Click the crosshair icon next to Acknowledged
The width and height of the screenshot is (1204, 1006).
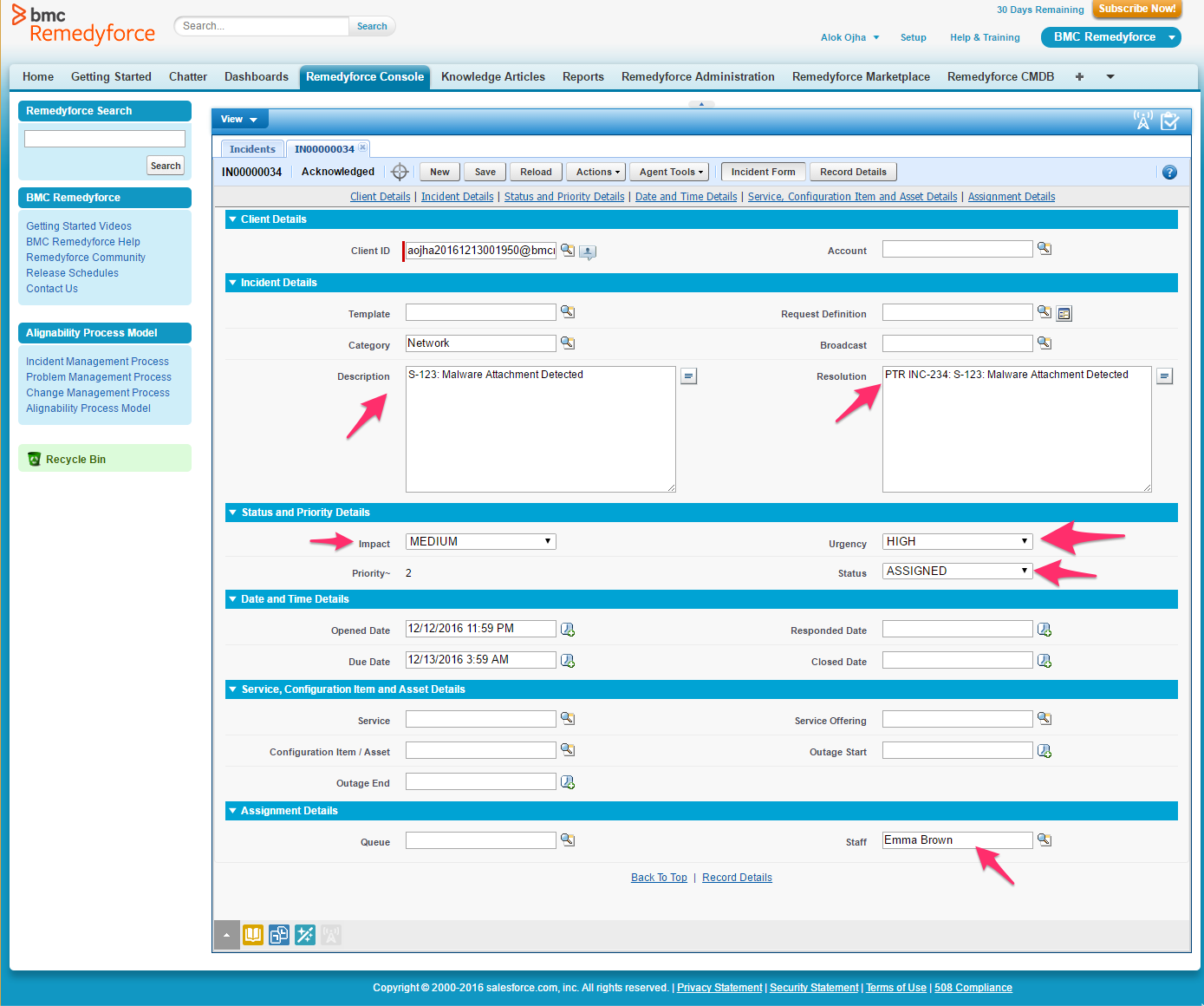(400, 172)
